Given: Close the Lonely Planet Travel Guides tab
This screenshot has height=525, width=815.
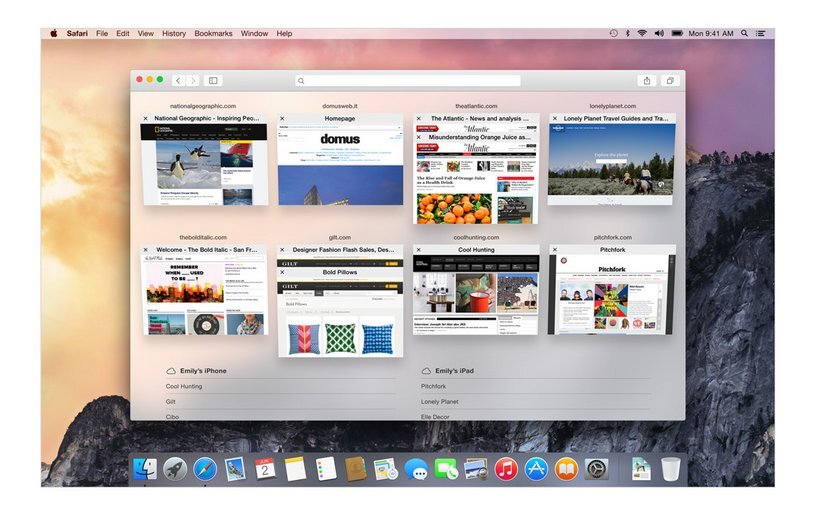Looking at the screenshot, I should coord(555,119).
